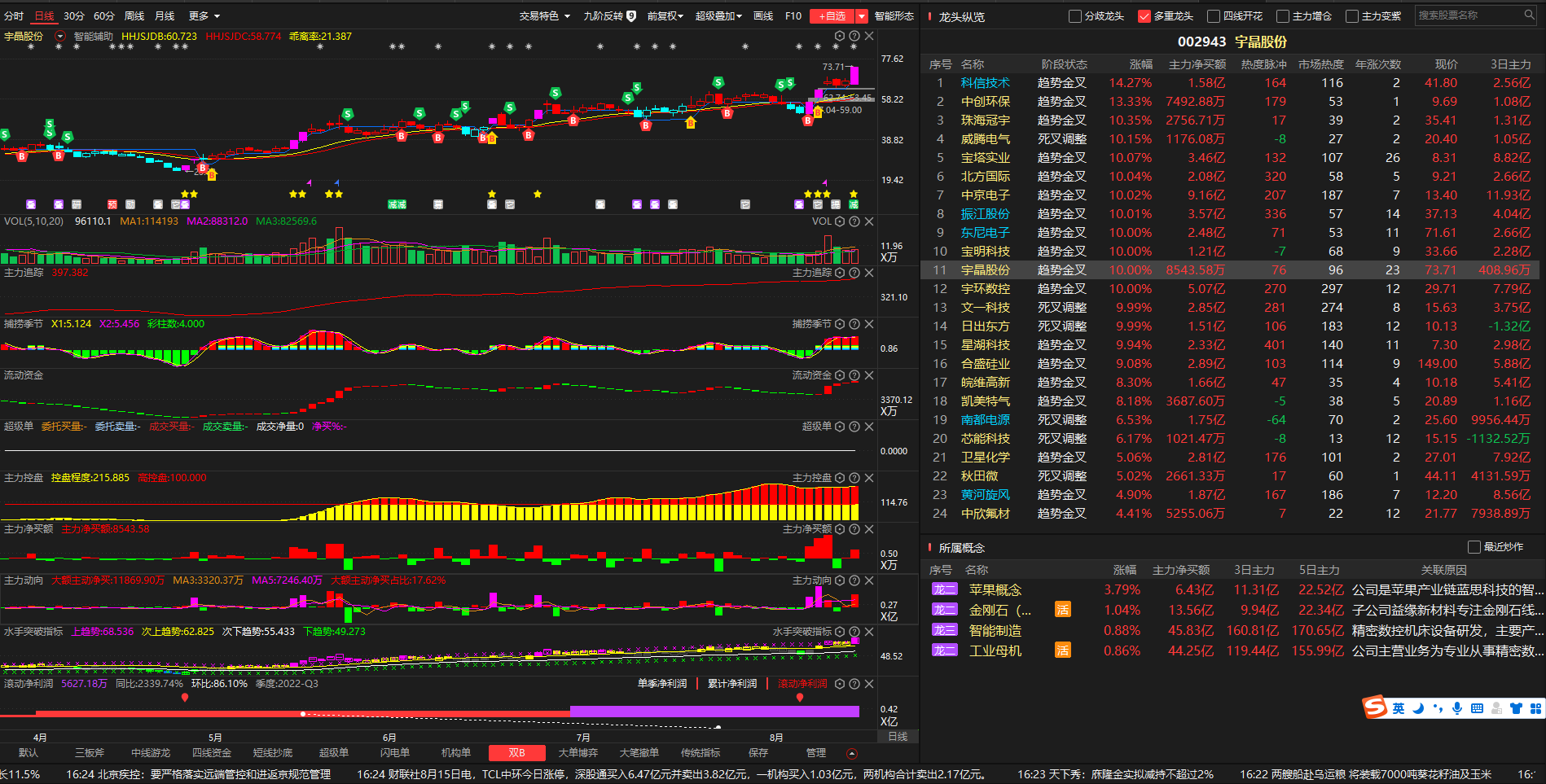Select 科信技术 row in leader list
Screen dimensions: 1546x784
(1230, 83)
